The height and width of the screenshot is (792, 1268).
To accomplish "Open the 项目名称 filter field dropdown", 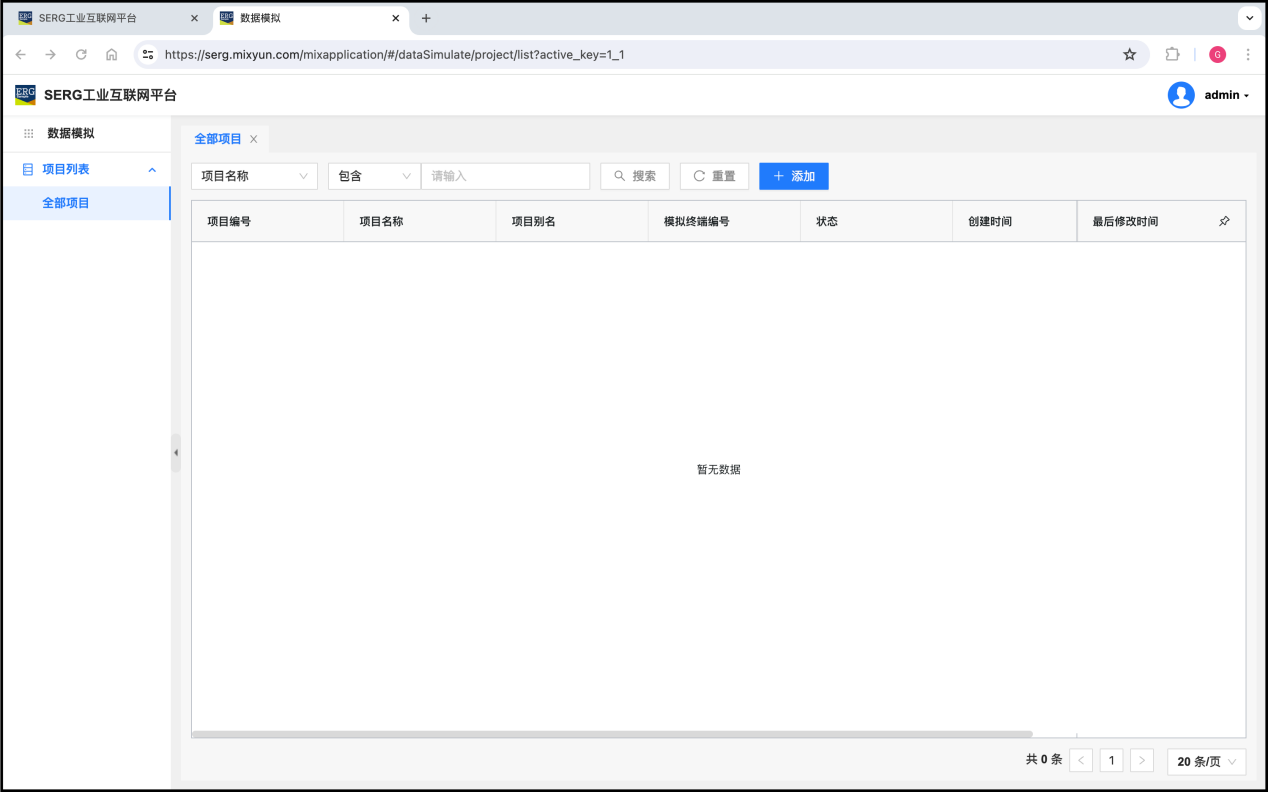I will pyautogui.click(x=254, y=176).
